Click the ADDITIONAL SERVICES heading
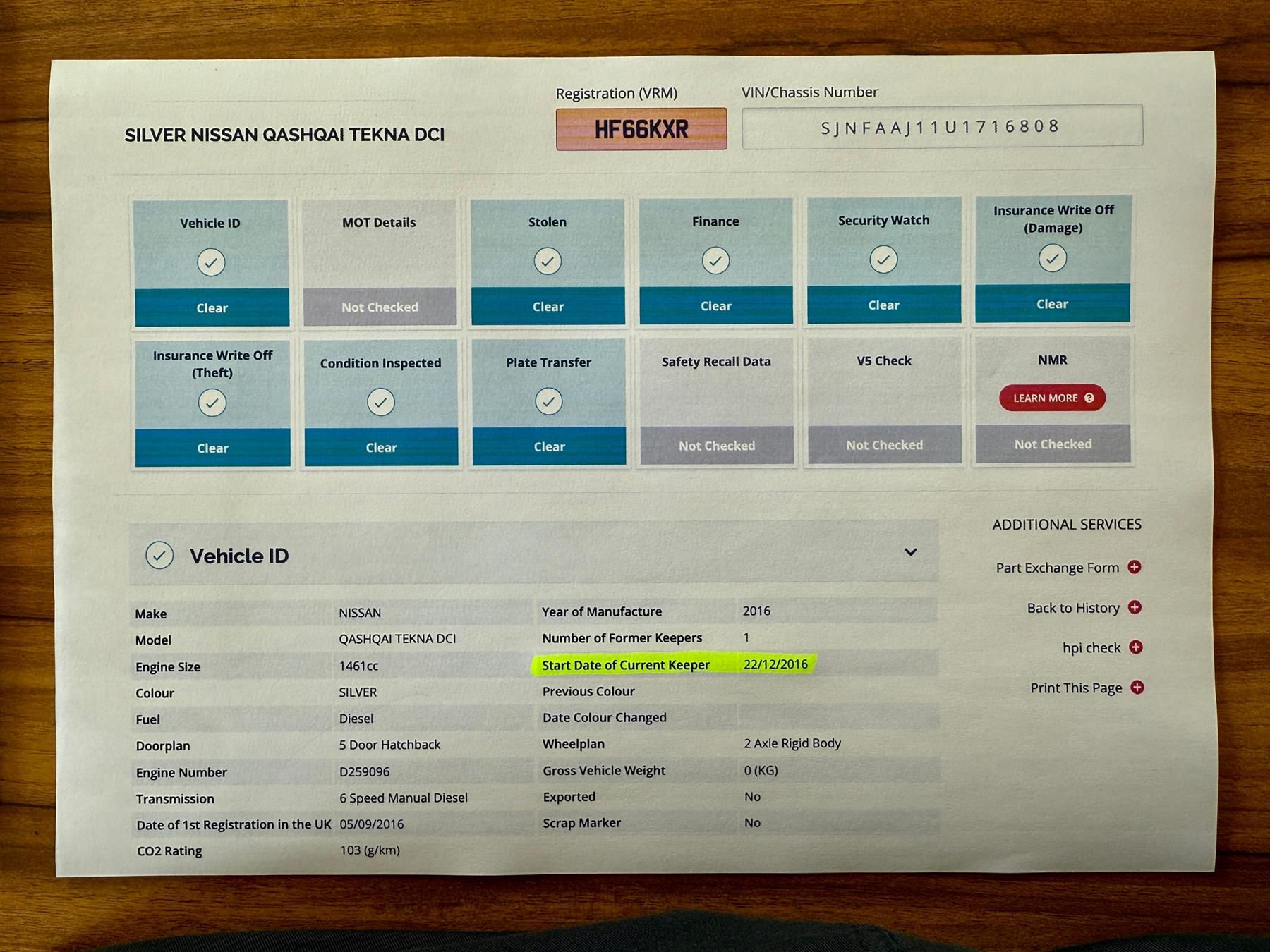The width and height of the screenshot is (1270, 952). click(1067, 525)
